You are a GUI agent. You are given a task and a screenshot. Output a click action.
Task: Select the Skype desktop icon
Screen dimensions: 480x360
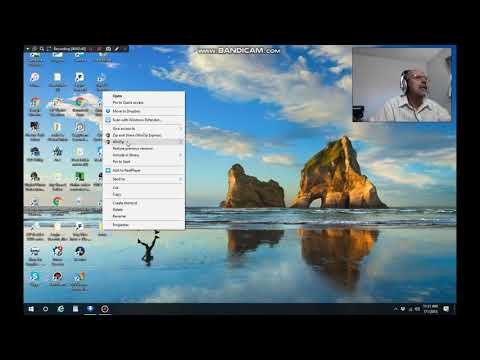coord(34,279)
